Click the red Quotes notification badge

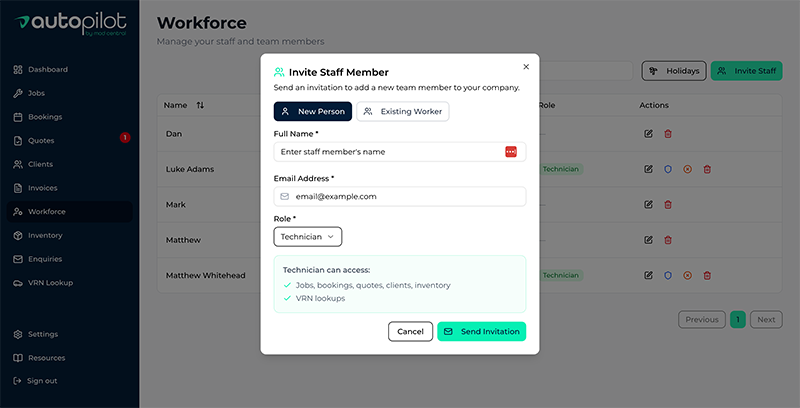[x=125, y=137]
